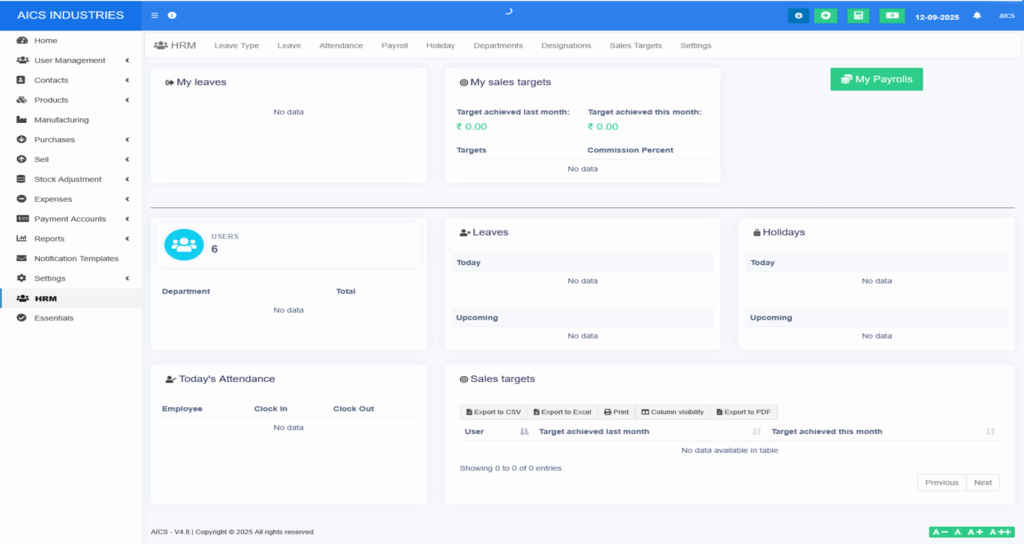Click the Manufacturing sidebar item
This screenshot has height=544, width=1024.
click(61, 120)
